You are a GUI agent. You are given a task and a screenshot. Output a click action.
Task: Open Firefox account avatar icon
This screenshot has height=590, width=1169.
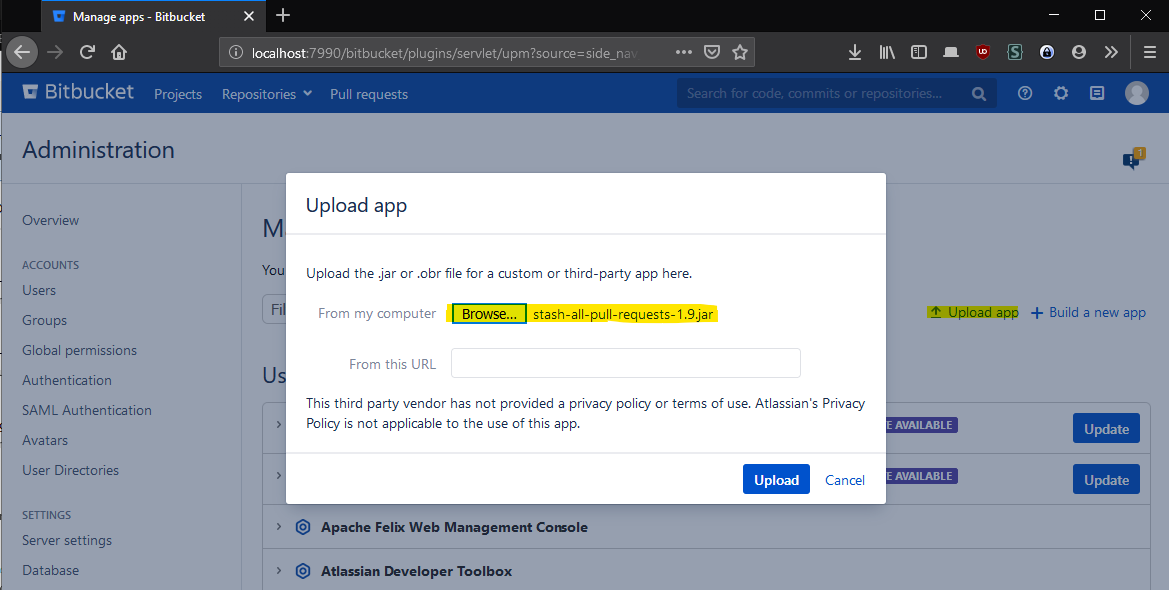pyautogui.click(x=1079, y=51)
